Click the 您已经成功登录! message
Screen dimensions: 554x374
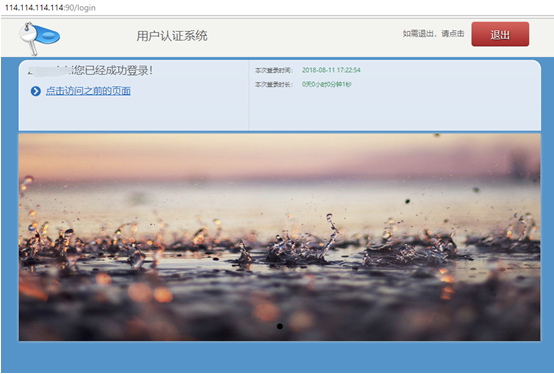click(112, 70)
